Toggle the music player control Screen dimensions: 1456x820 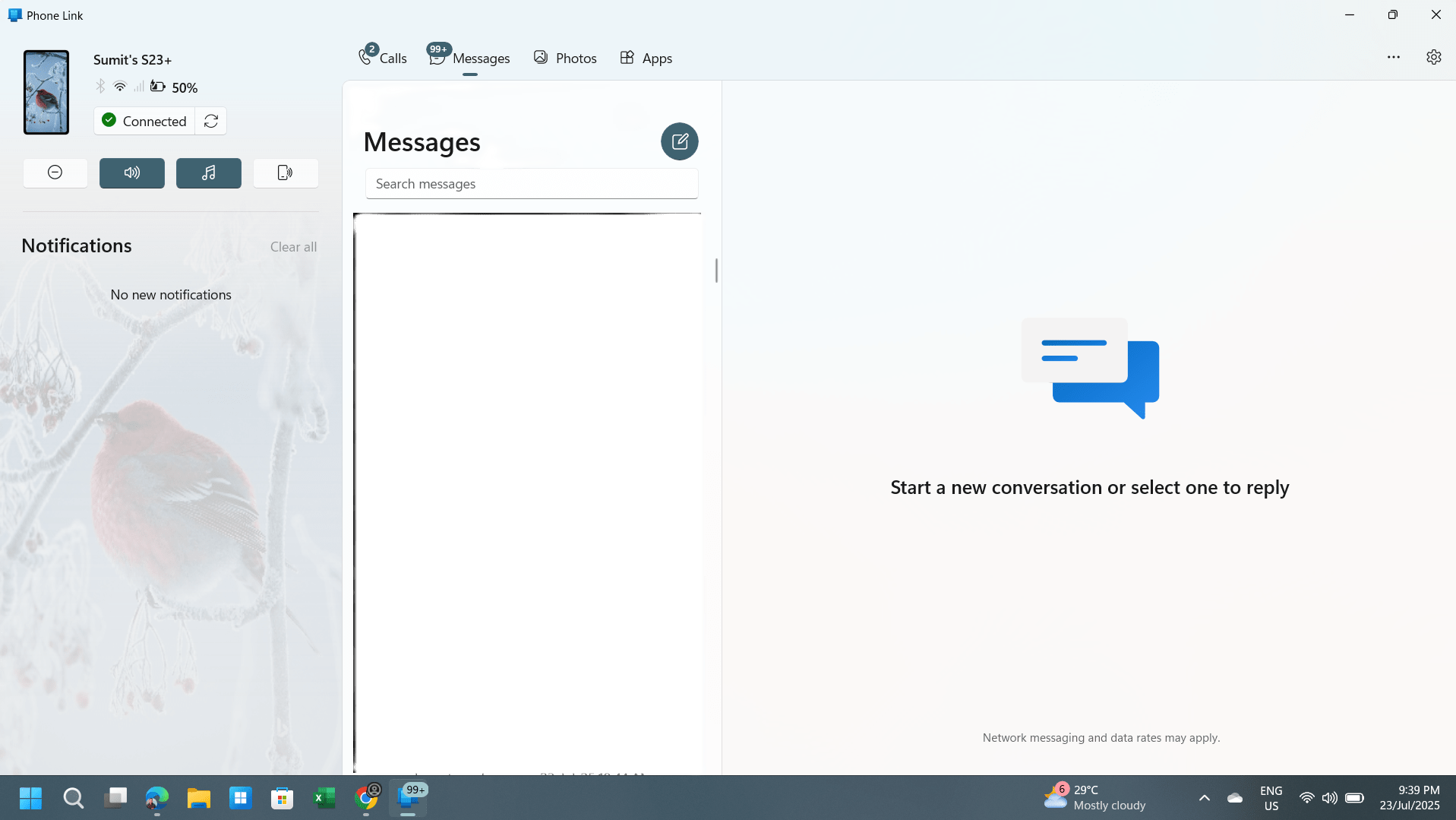point(208,173)
